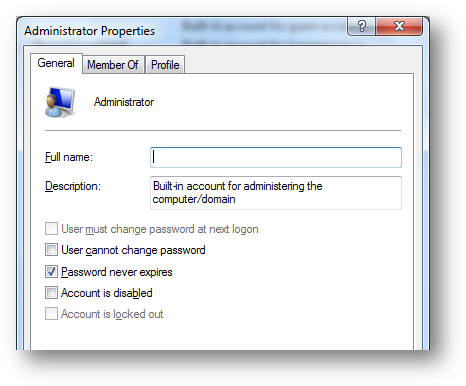Uncheck the Password never expires checkbox
The width and height of the screenshot is (466, 386).
51,272
